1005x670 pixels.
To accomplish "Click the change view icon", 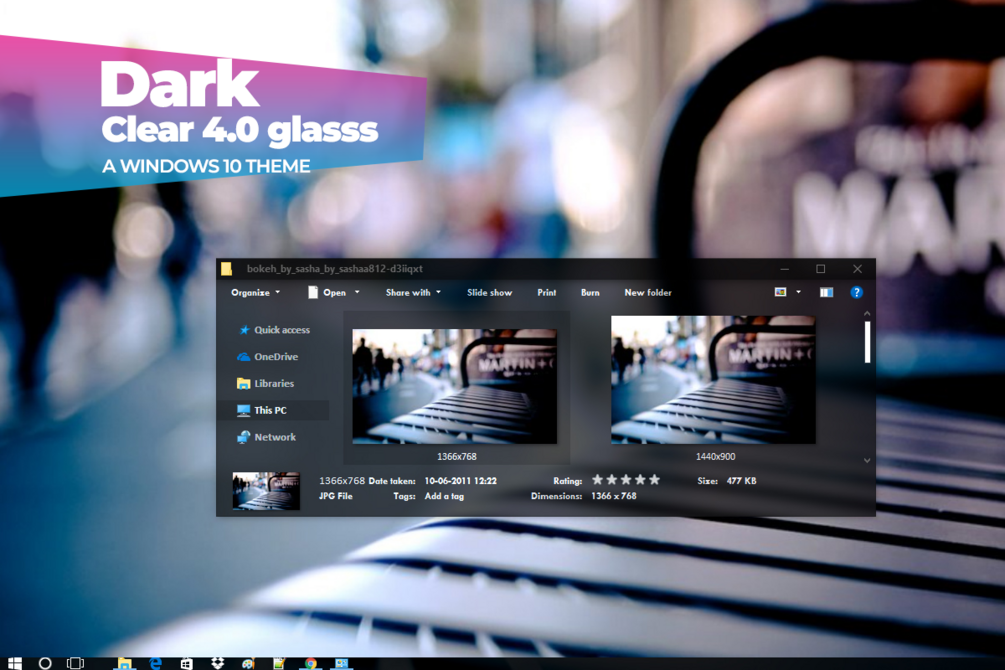I will pos(780,292).
